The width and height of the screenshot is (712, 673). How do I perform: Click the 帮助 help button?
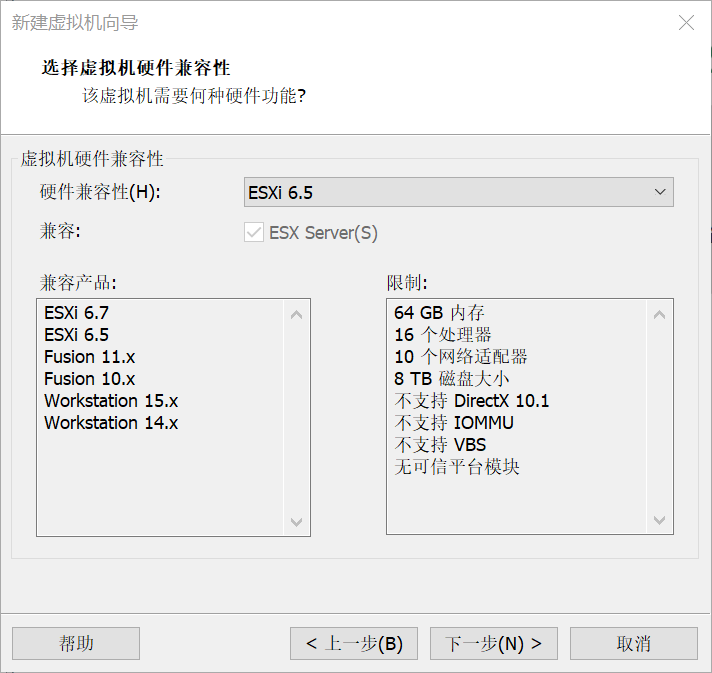click(76, 644)
